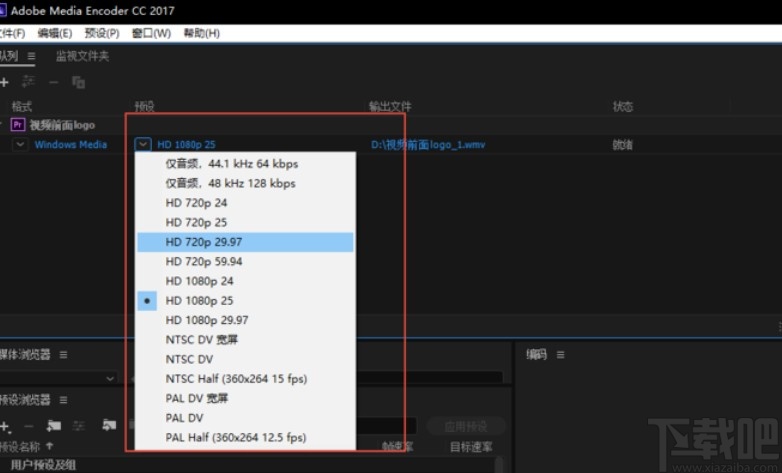Click the Preset Settings icon in preset browser
This screenshot has width=782, height=473.
pos(79,426)
